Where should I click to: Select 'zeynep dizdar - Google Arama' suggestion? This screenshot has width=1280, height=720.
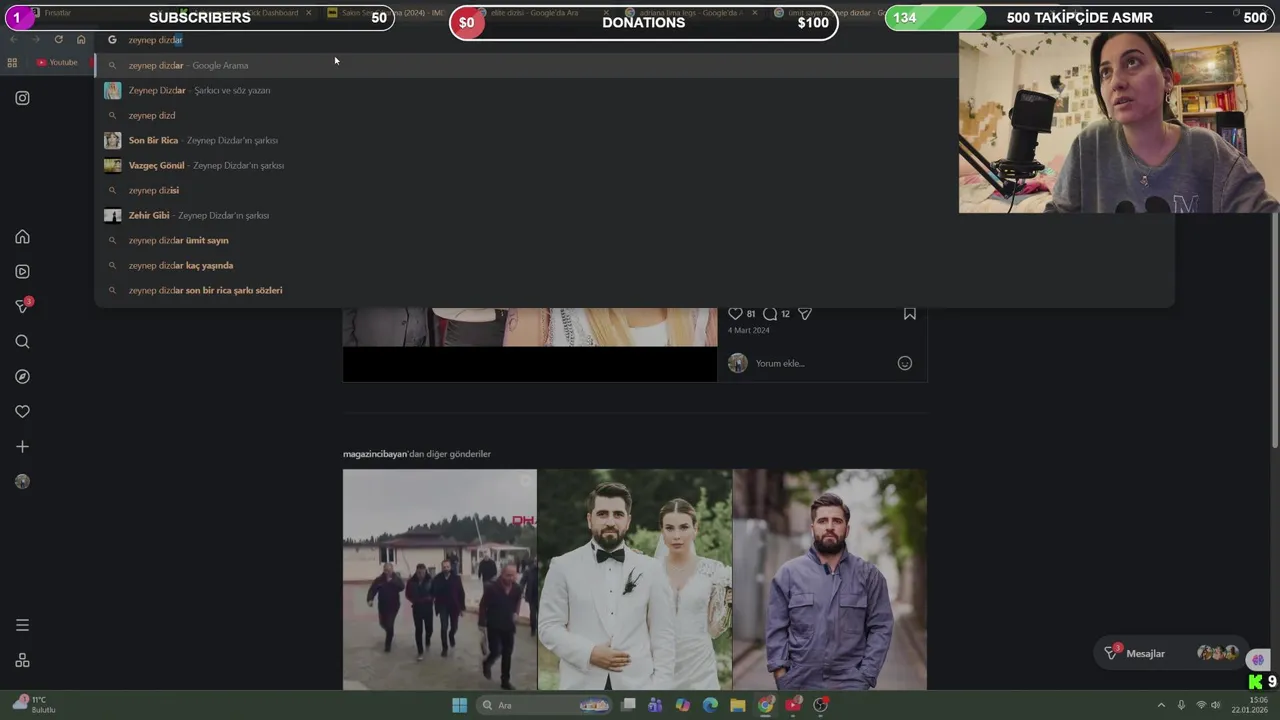click(634, 65)
